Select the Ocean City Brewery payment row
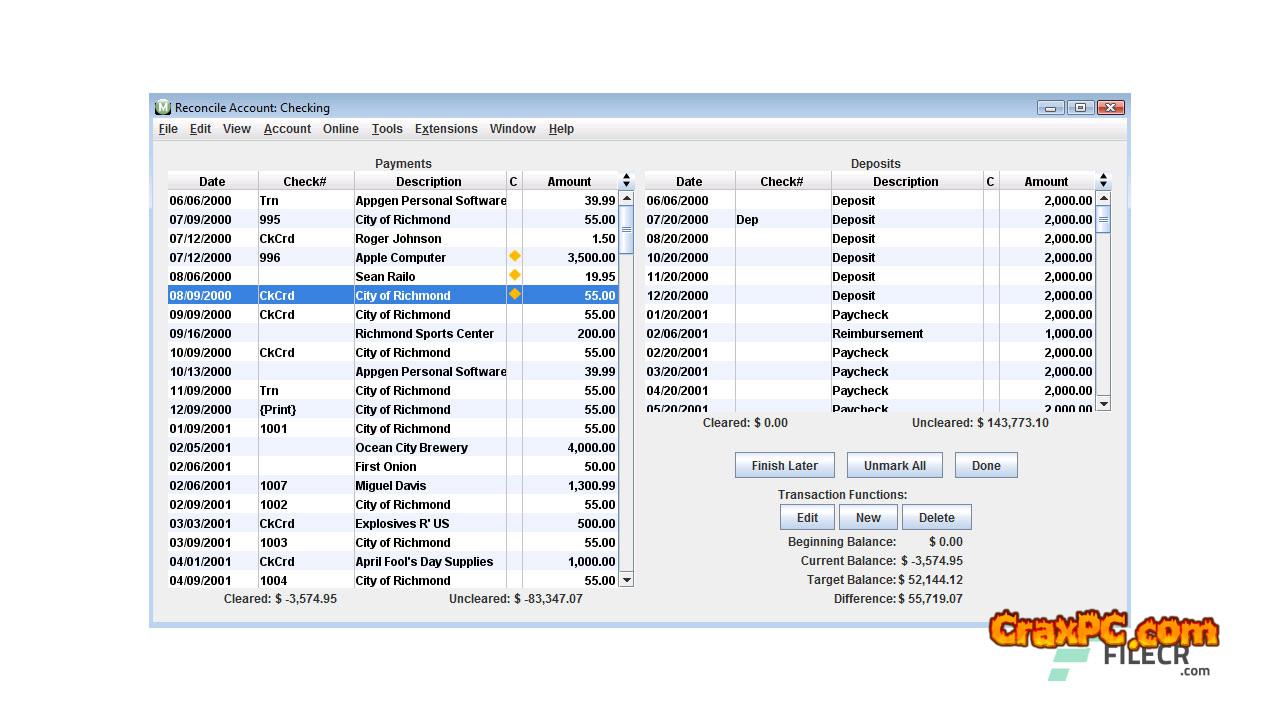1280x720 pixels. [x=411, y=448]
